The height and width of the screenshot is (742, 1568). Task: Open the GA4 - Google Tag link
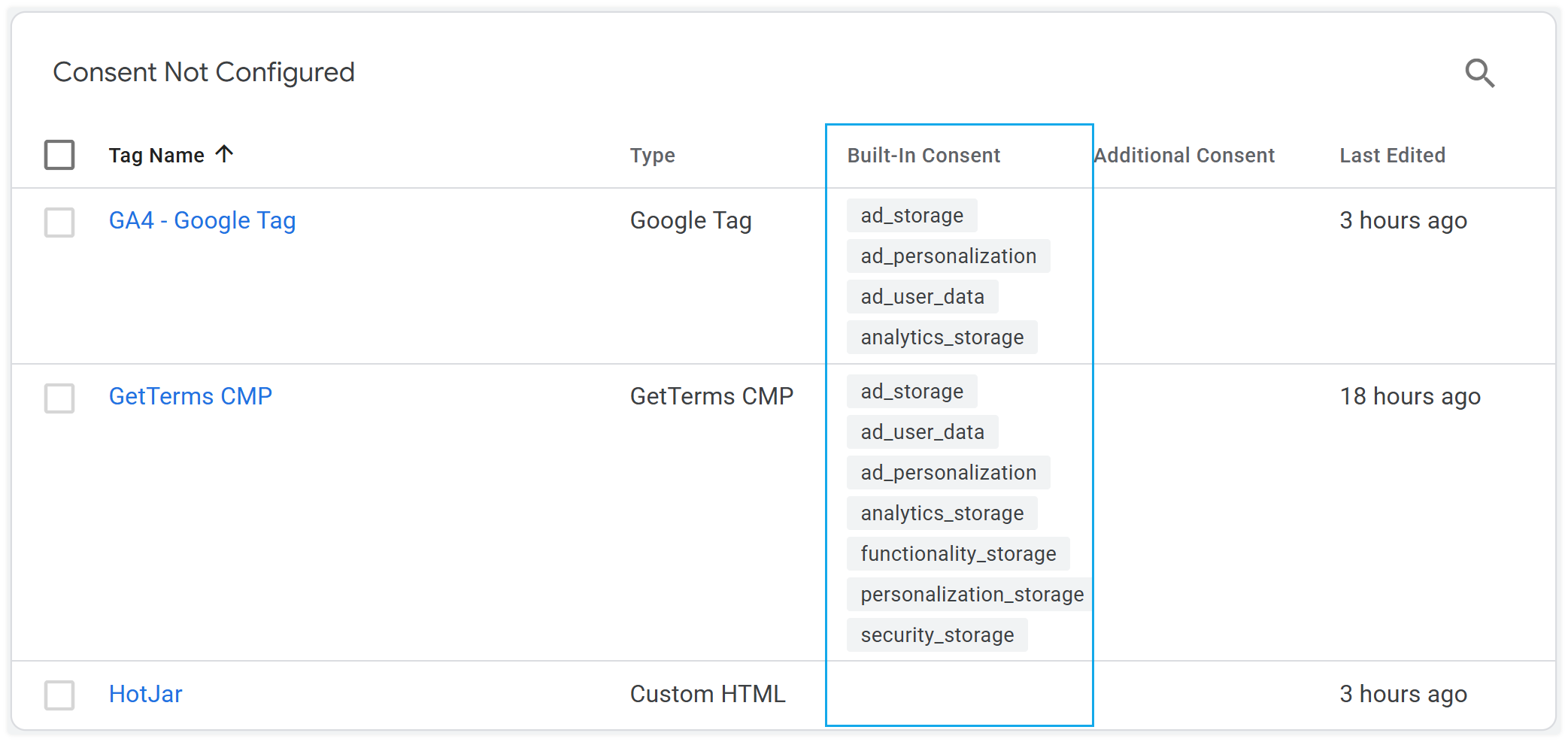[x=202, y=221]
